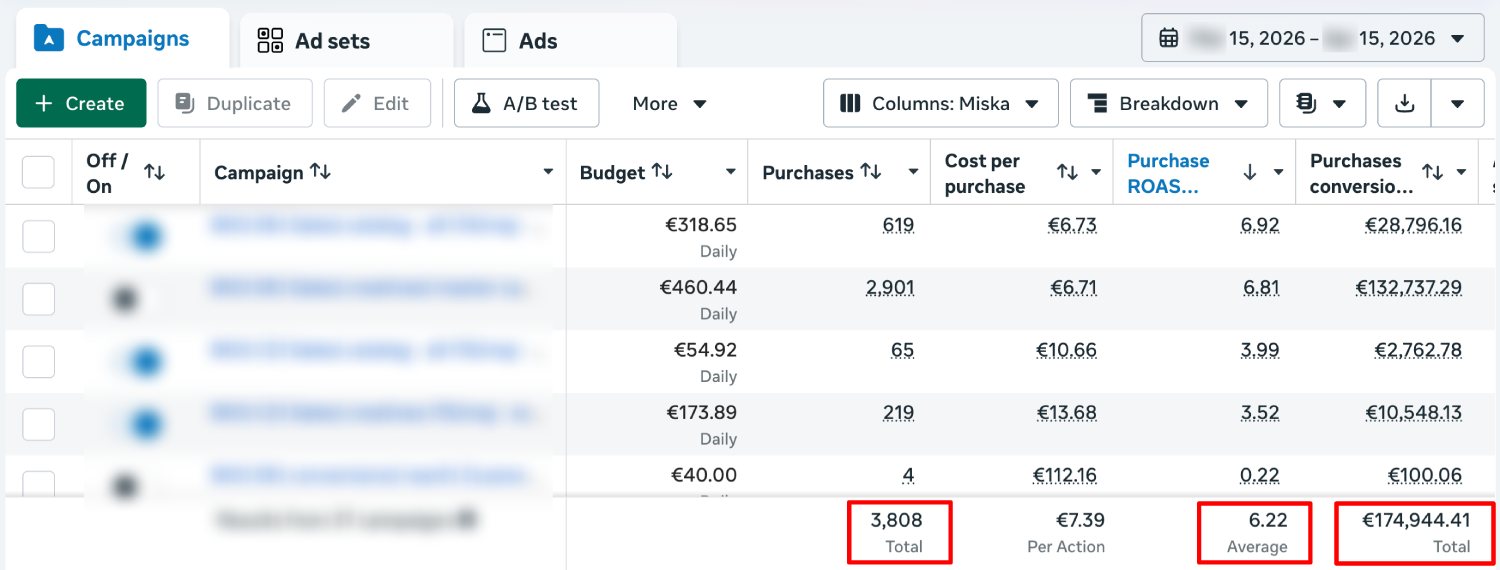Tick the select-all campaigns checkbox

(38, 172)
